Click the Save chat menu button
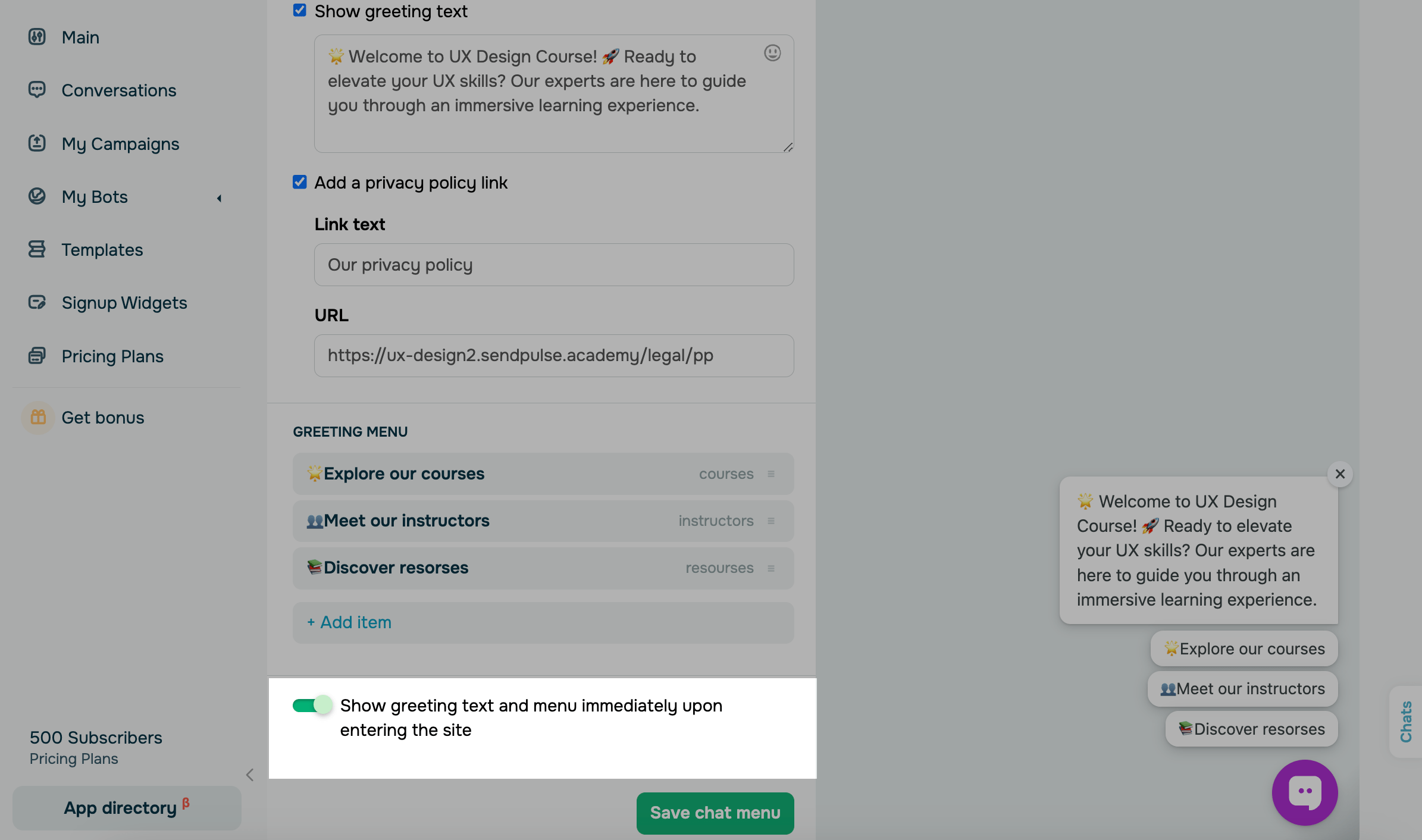Image resolution: width=1422 pixels, height=840 pixels. (715, 813)
